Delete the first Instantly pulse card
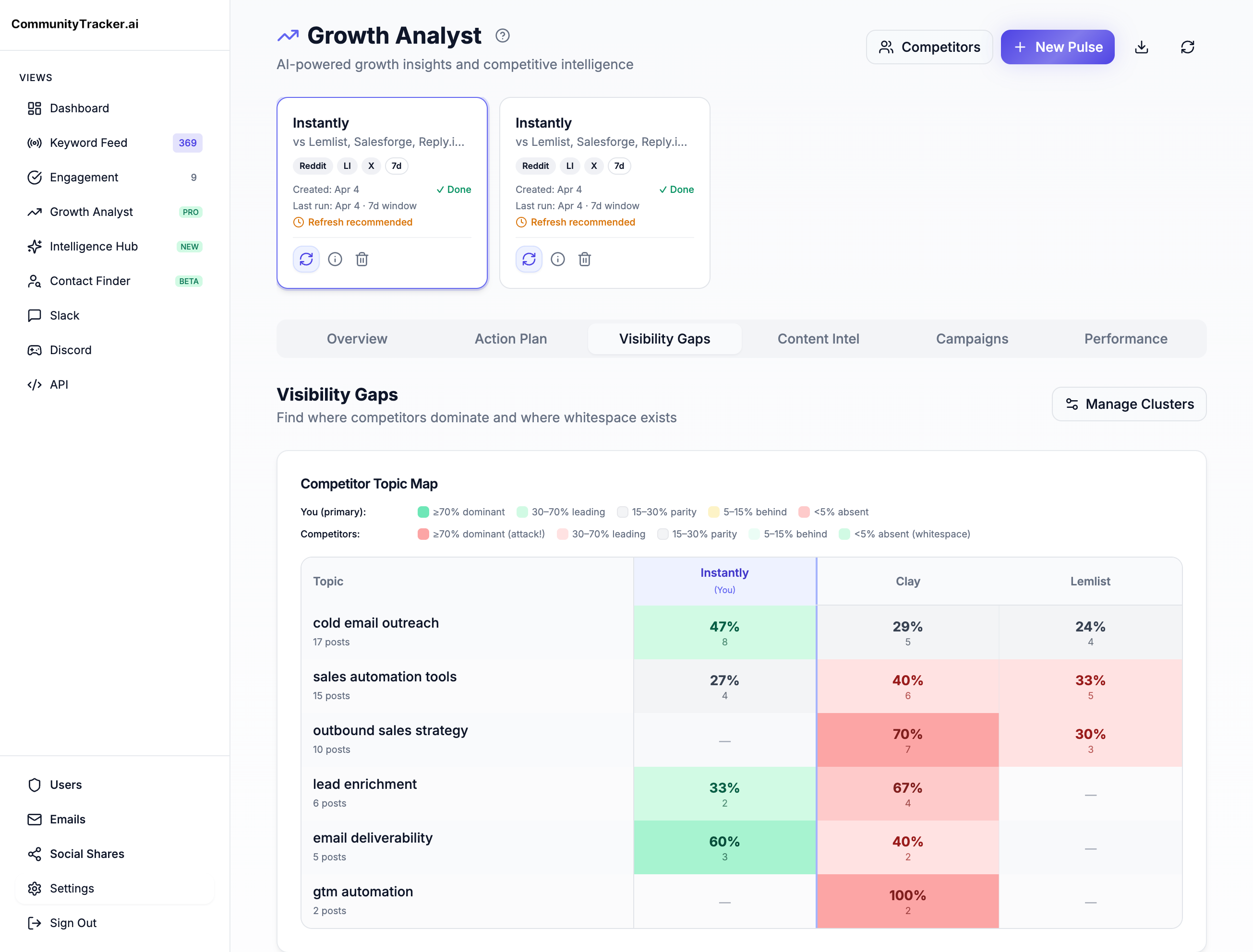The width and height of the screenshot is (1253, 952). (361, 259)
